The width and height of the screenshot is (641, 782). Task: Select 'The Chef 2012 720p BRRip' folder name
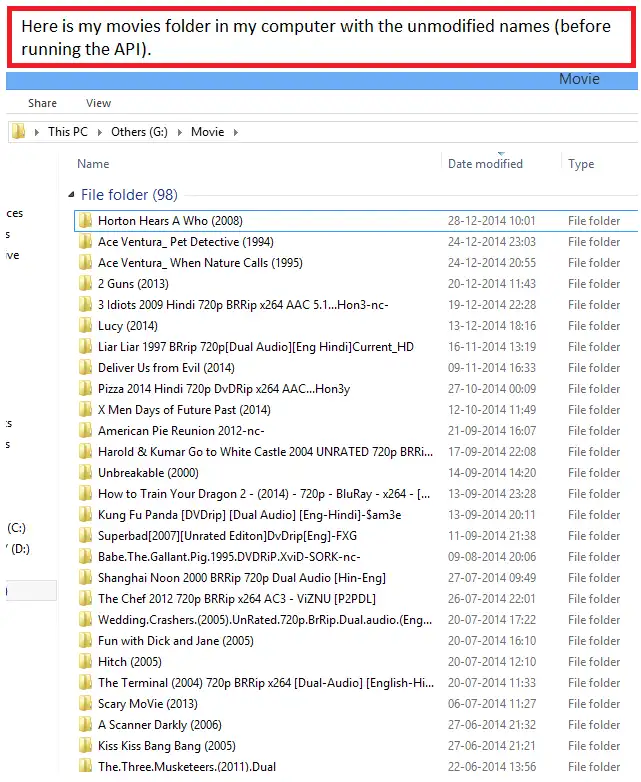(x=237, y=598)
